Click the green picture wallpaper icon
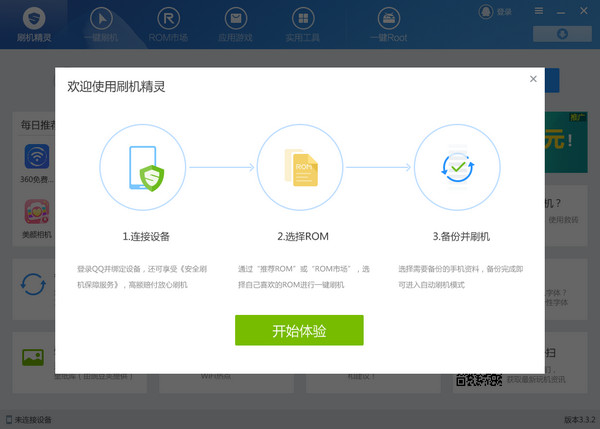This screenshot has width=600, height=429. 33,357
